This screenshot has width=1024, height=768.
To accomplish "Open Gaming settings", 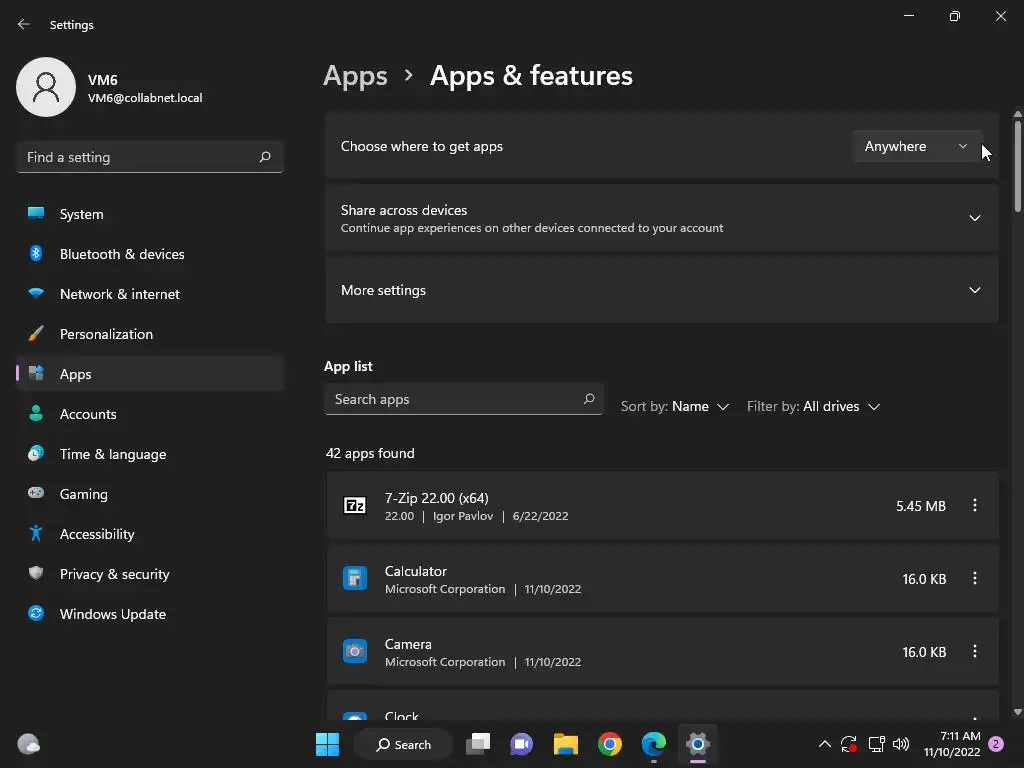I will click(x=150, y=494).
